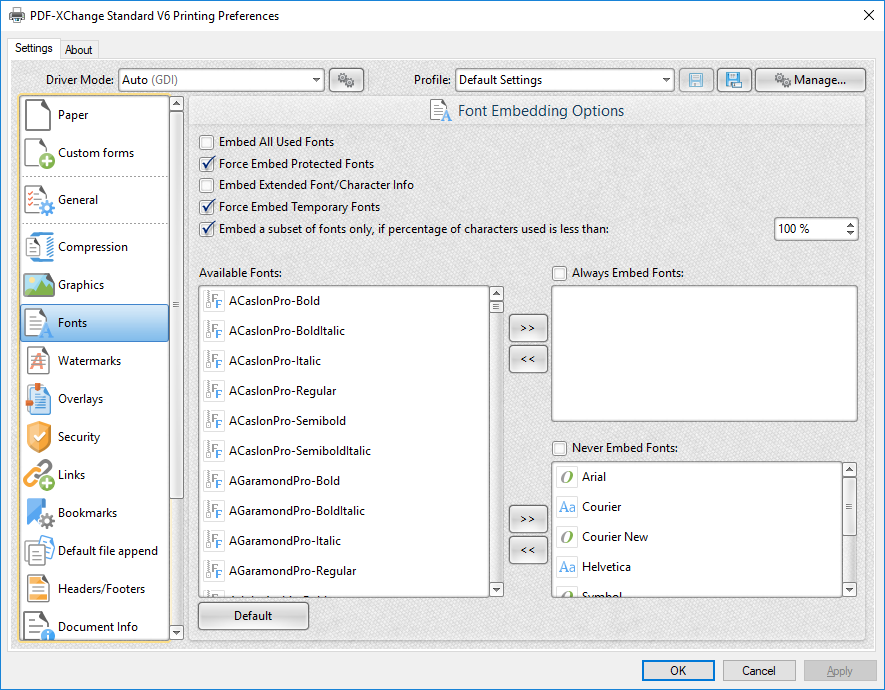Decrease the subset percentage with the down arrow

click(850, 234)
